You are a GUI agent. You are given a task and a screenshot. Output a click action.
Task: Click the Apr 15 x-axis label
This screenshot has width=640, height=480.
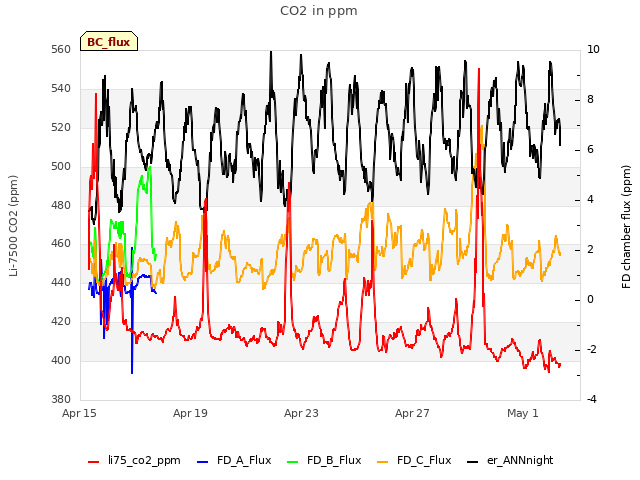[79, 413]
